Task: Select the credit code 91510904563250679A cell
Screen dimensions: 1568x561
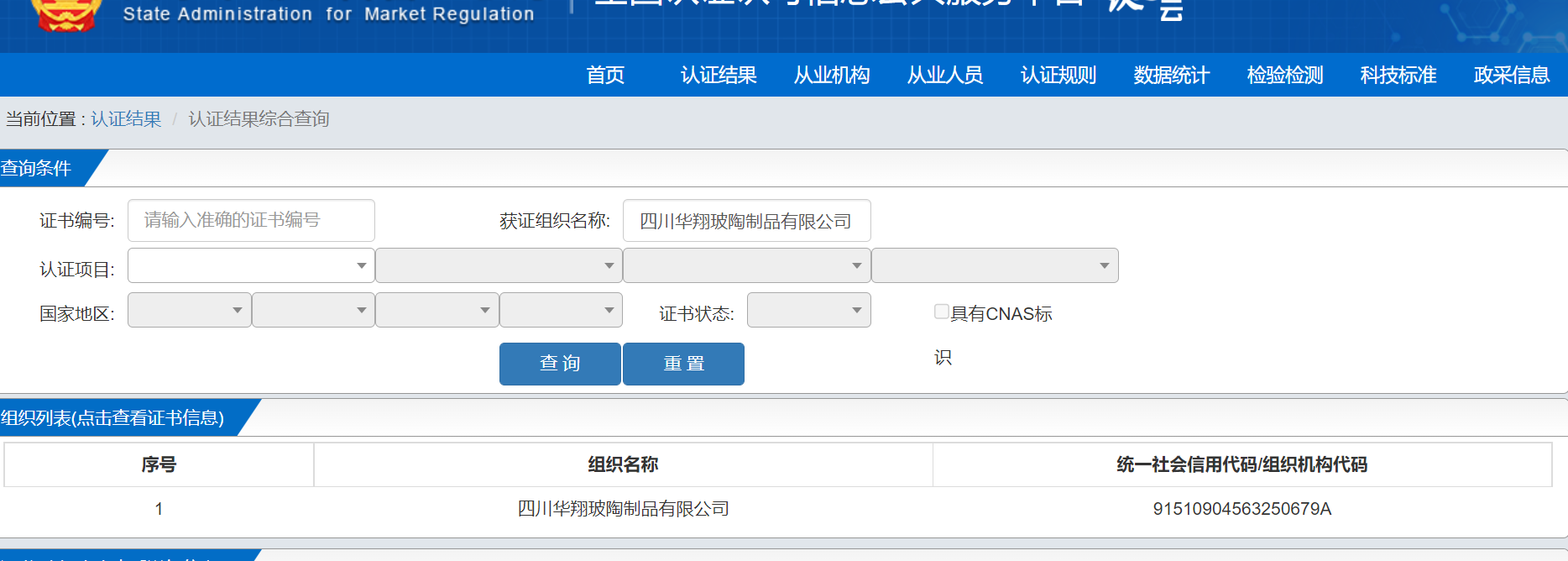Action: [x=1242, y=509]
